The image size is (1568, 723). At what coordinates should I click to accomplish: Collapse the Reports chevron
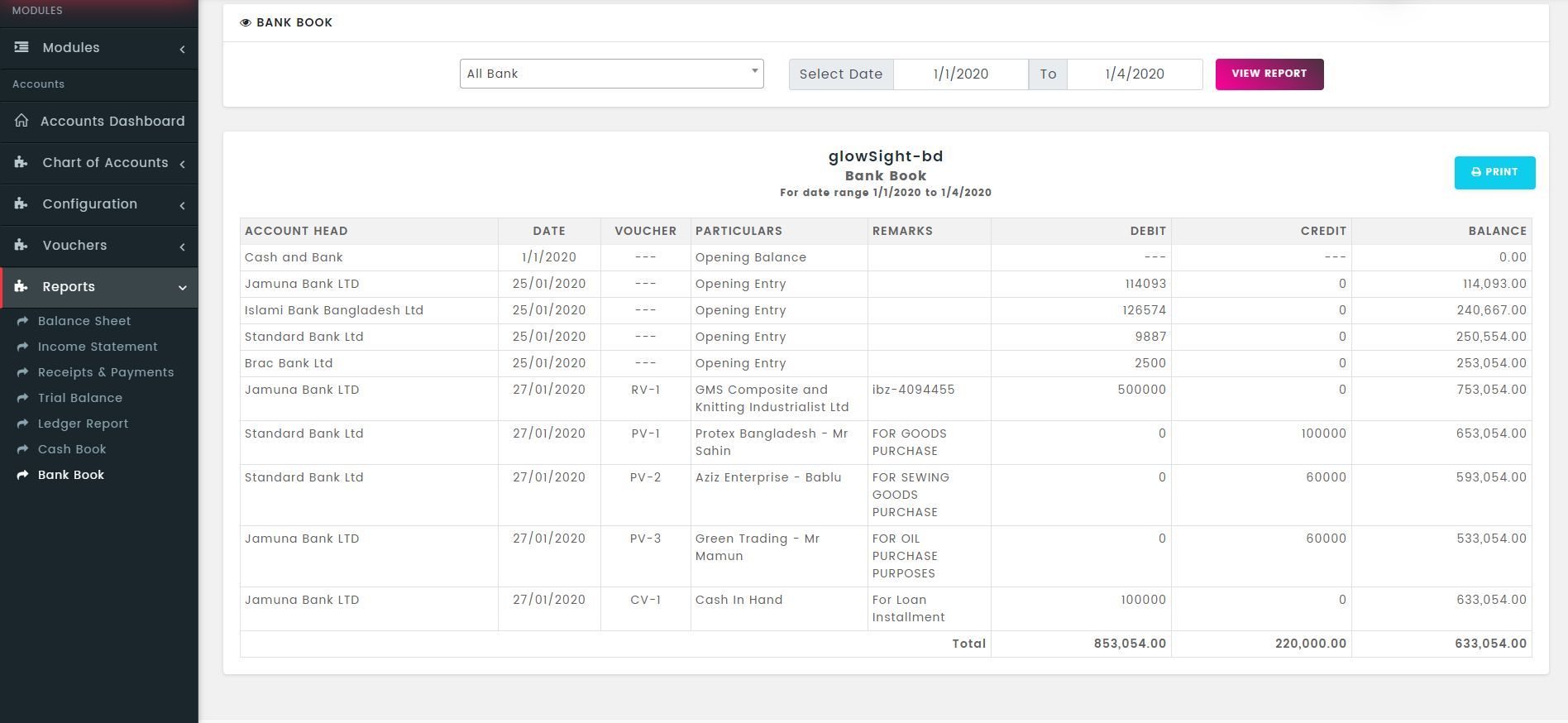tap(182, 288)
